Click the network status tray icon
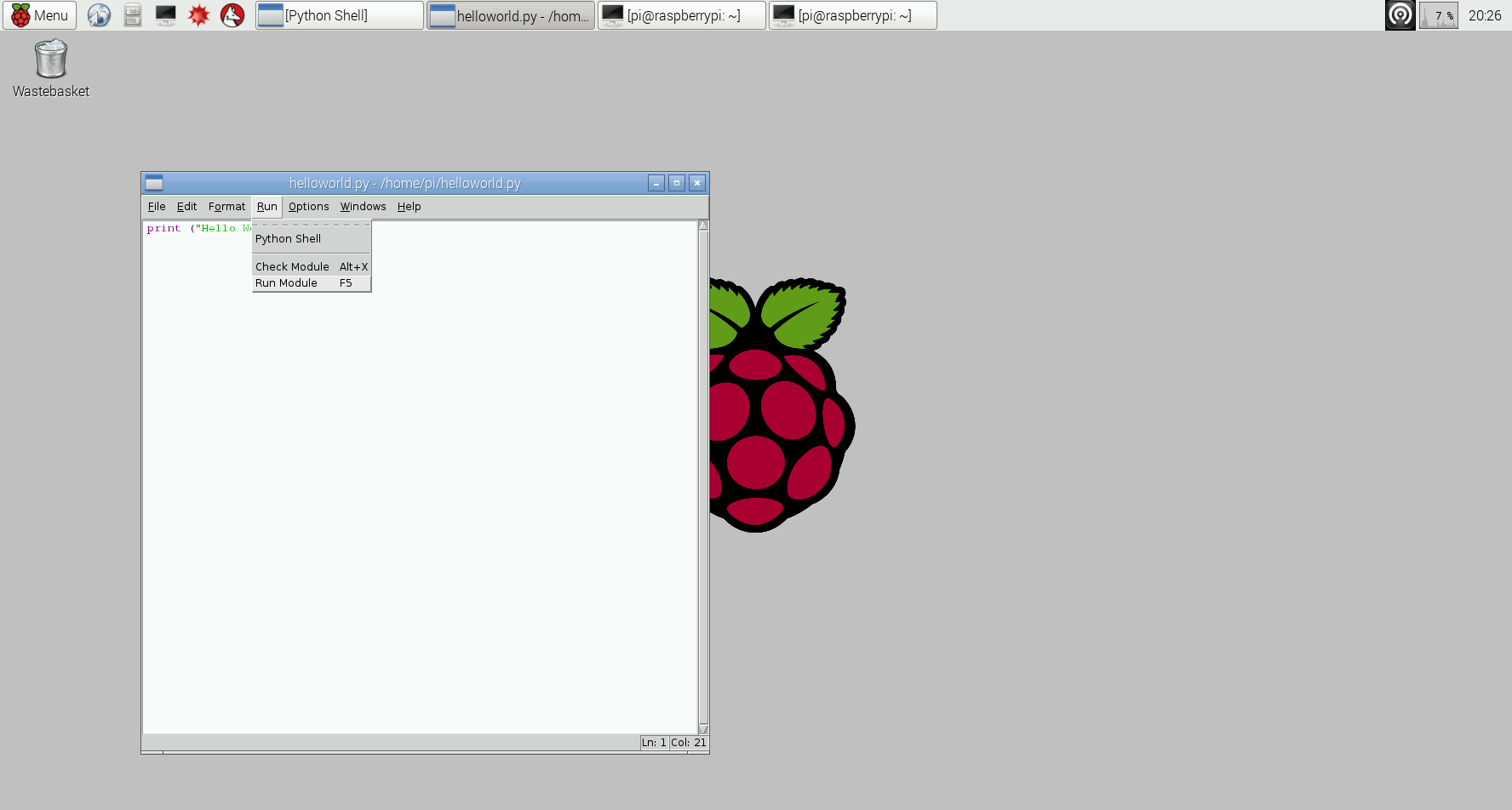Viewport: 1512px width, 810px height. pos(1400,15)
